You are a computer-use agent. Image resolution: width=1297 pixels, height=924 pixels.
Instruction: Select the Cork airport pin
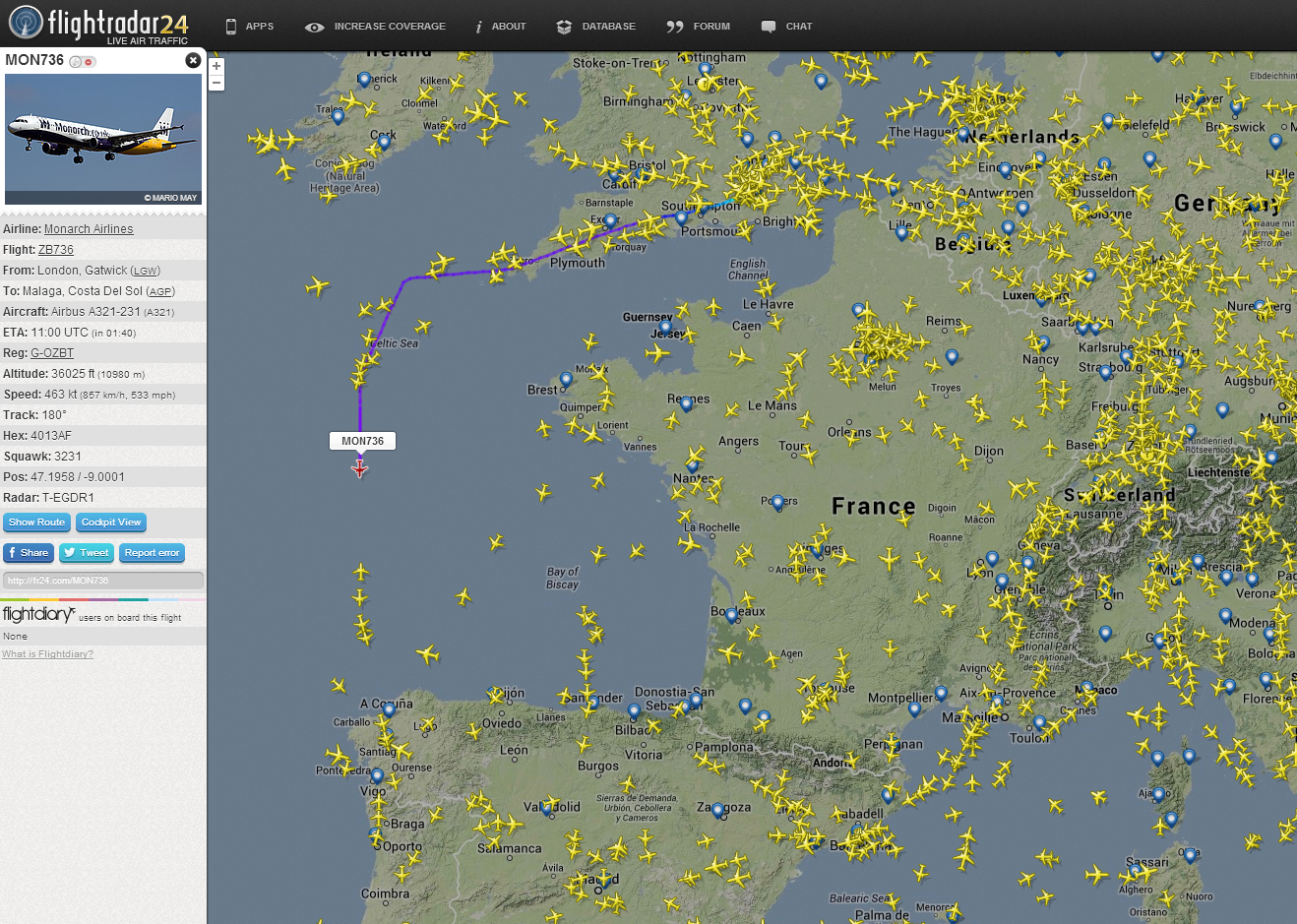click(x=384, y=143)
